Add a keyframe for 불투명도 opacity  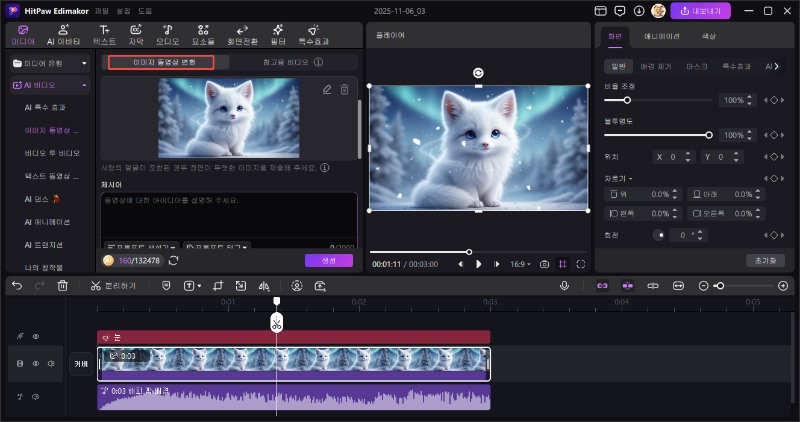pos(774,135)
